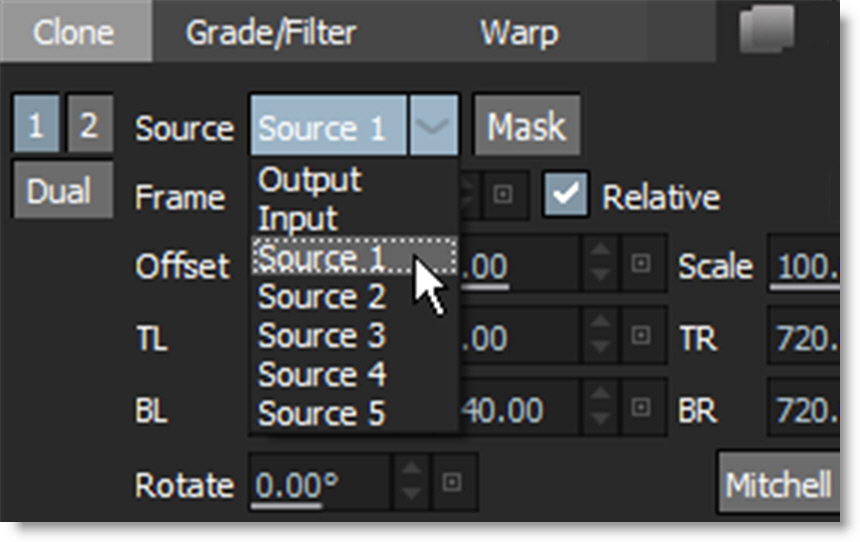This screenshot has width=860, height=542.
Task: Switch to the Warp tab
Action: pyautogui.click(x=519, y=32)
